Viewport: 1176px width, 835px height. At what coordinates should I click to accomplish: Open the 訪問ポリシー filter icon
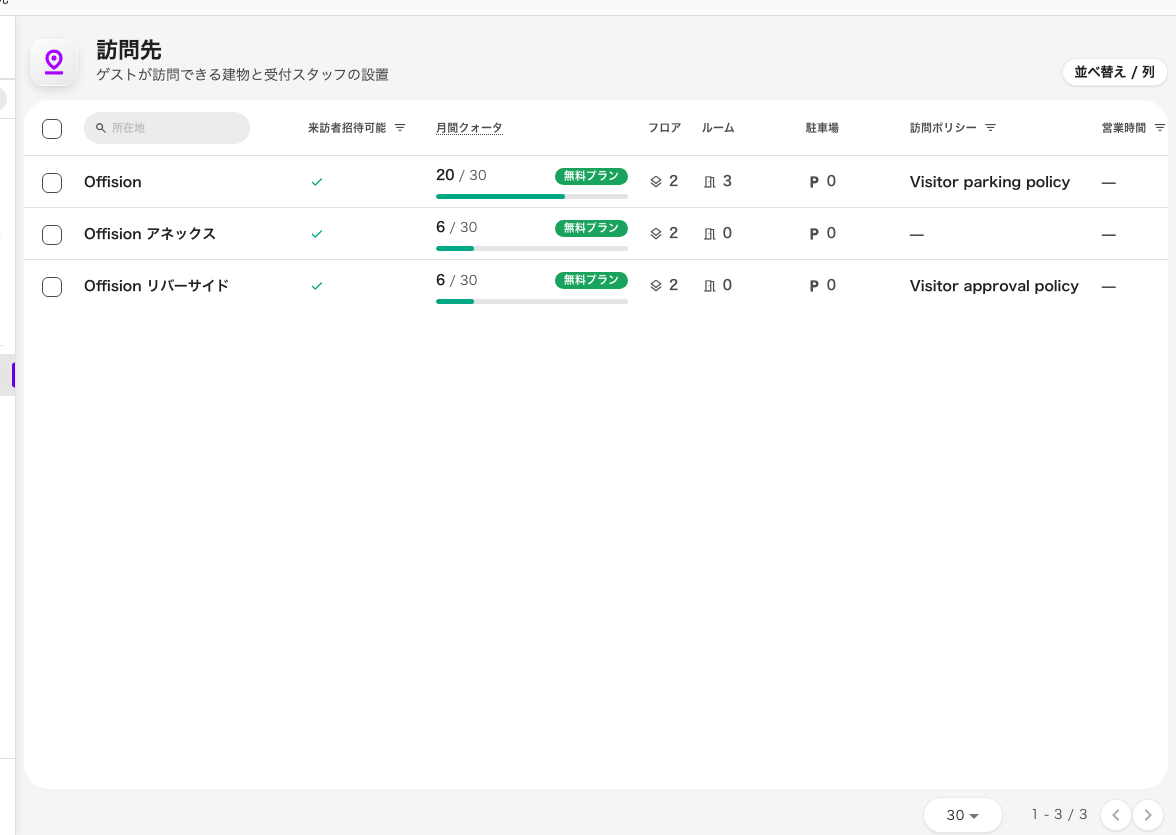coord(990,128)
